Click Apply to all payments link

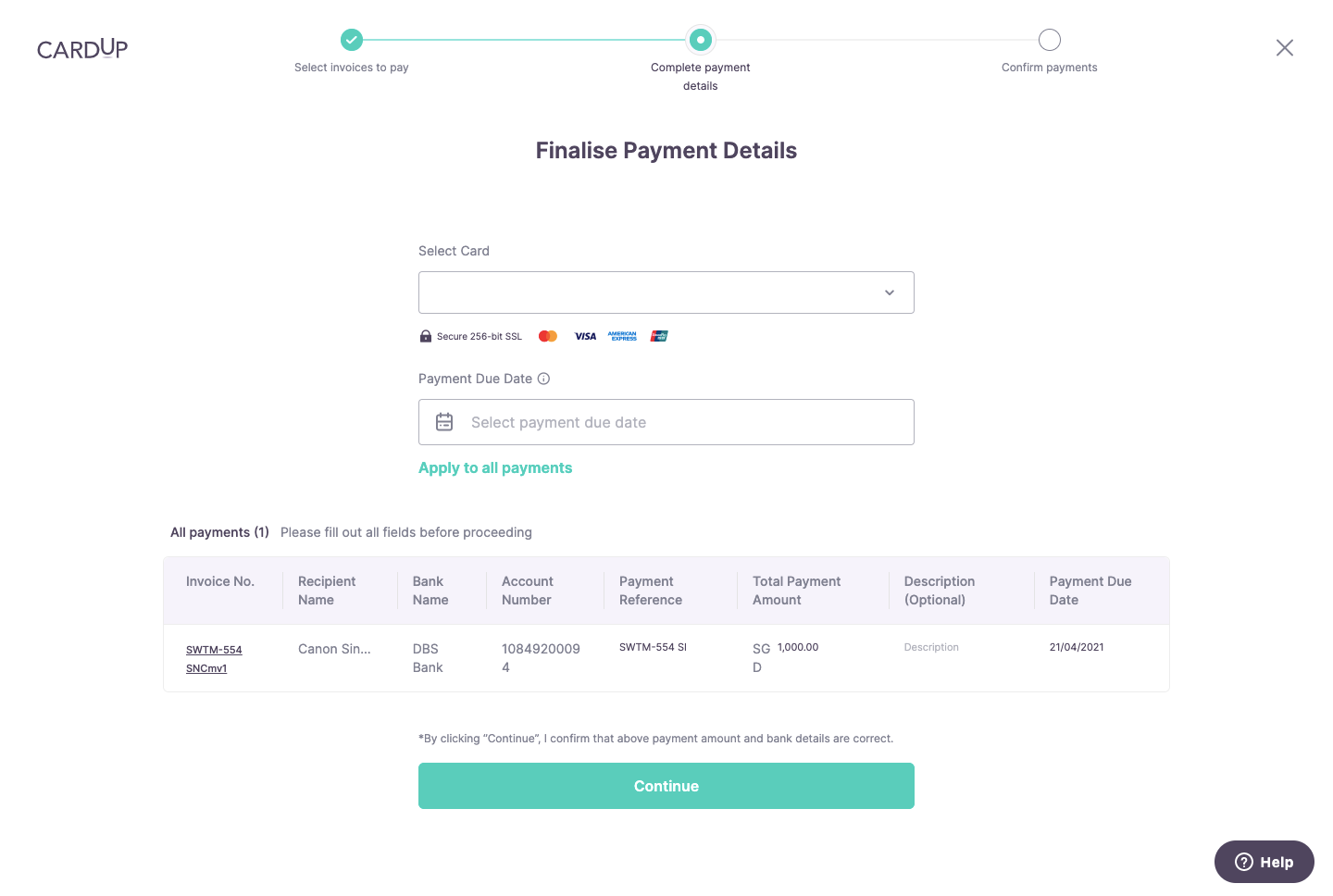495,468
